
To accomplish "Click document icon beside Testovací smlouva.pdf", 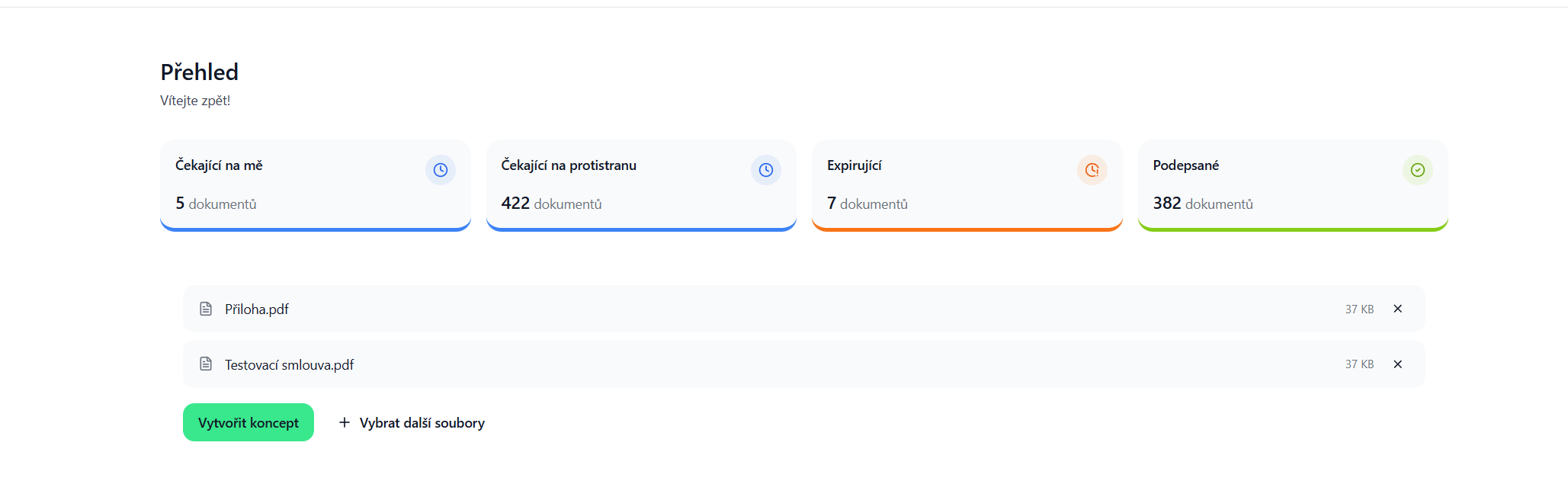I will 206,364.
